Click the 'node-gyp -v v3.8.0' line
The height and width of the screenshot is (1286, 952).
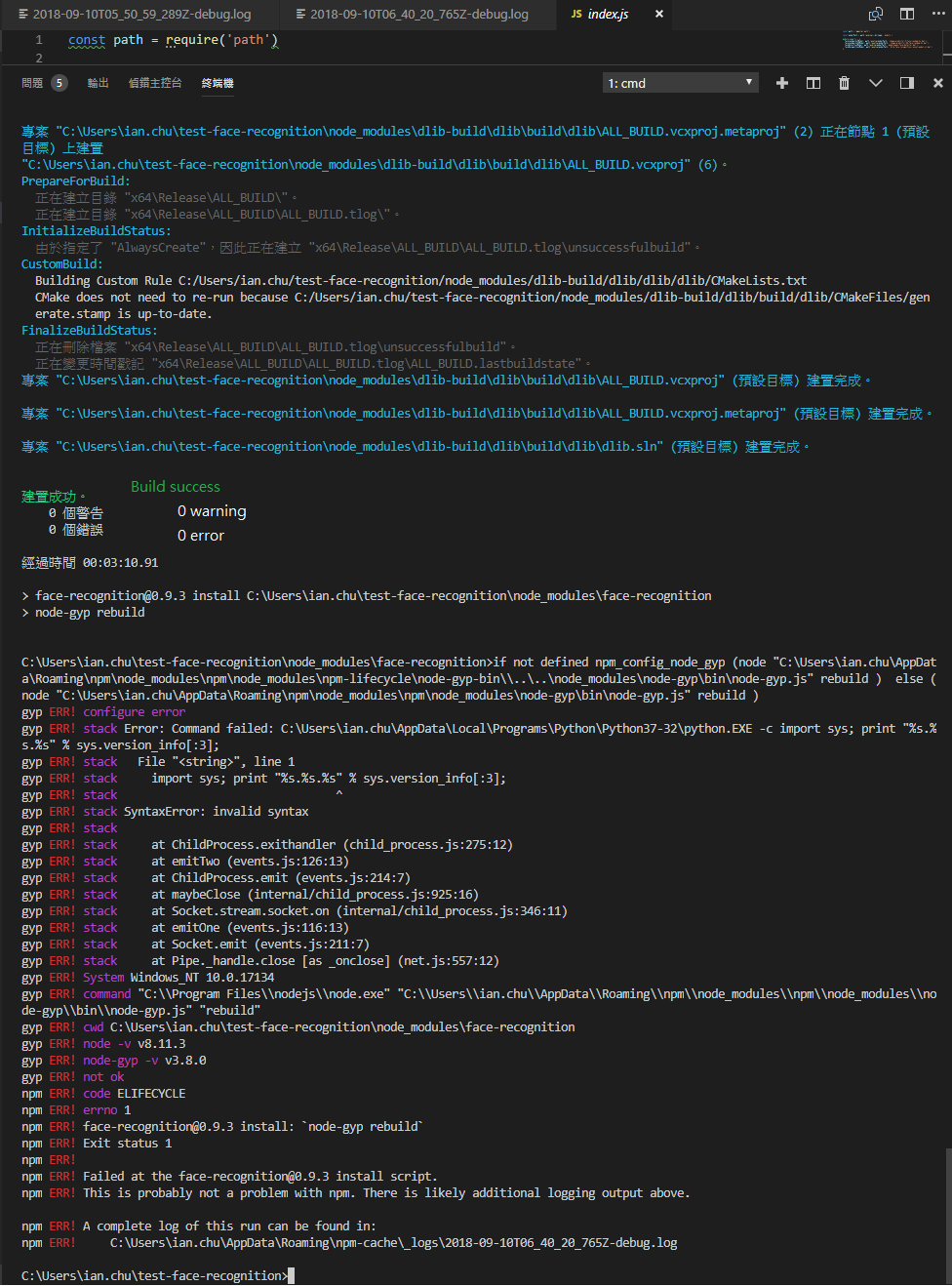(114, 1060)
